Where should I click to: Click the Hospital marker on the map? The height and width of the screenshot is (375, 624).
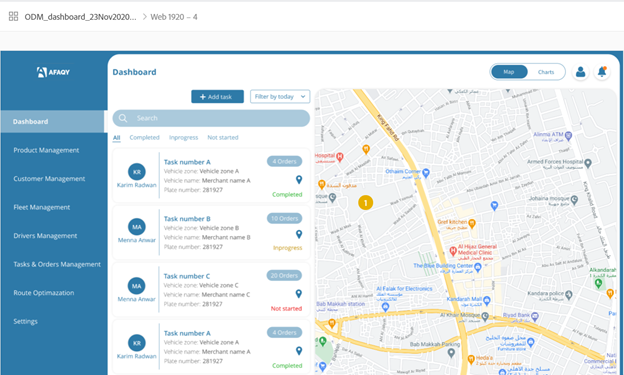[340, 157]
